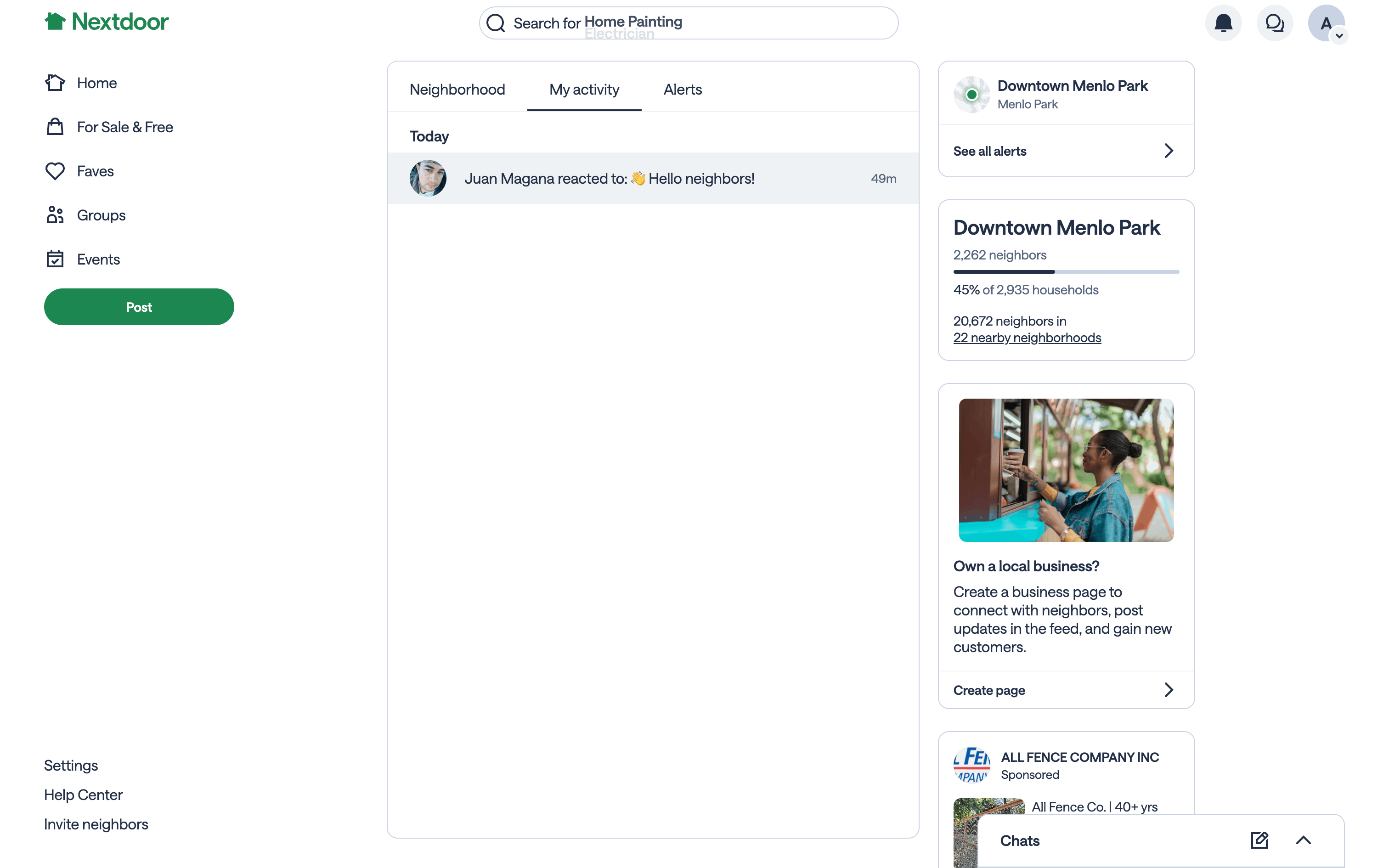This screenshot has width=1389, height=868.
Task: Navigate to Groups via its icon
Action: (55, 215)
